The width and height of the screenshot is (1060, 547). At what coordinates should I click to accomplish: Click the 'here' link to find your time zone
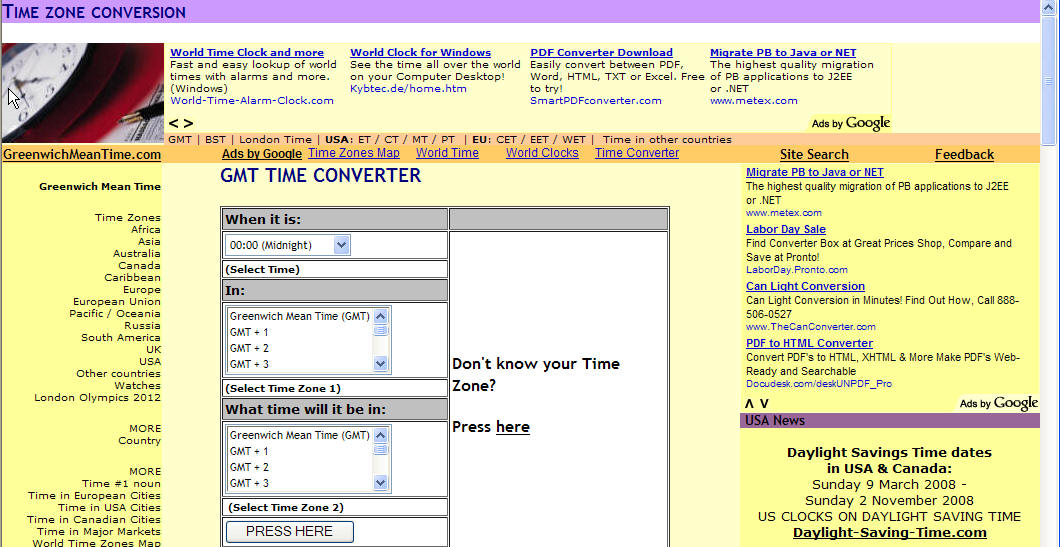[x=513, y=427]
